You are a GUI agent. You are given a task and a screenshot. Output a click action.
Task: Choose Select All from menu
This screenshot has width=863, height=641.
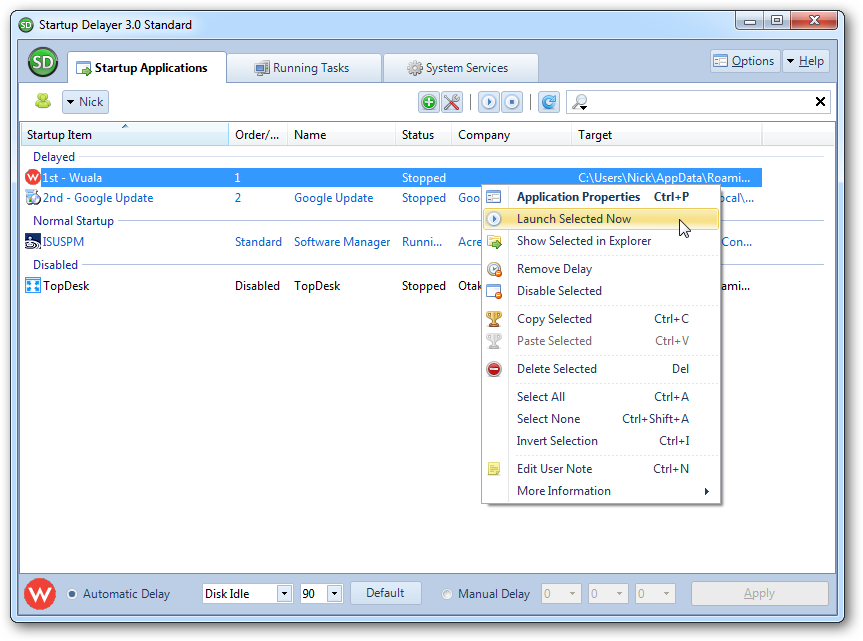click(601, 397)
